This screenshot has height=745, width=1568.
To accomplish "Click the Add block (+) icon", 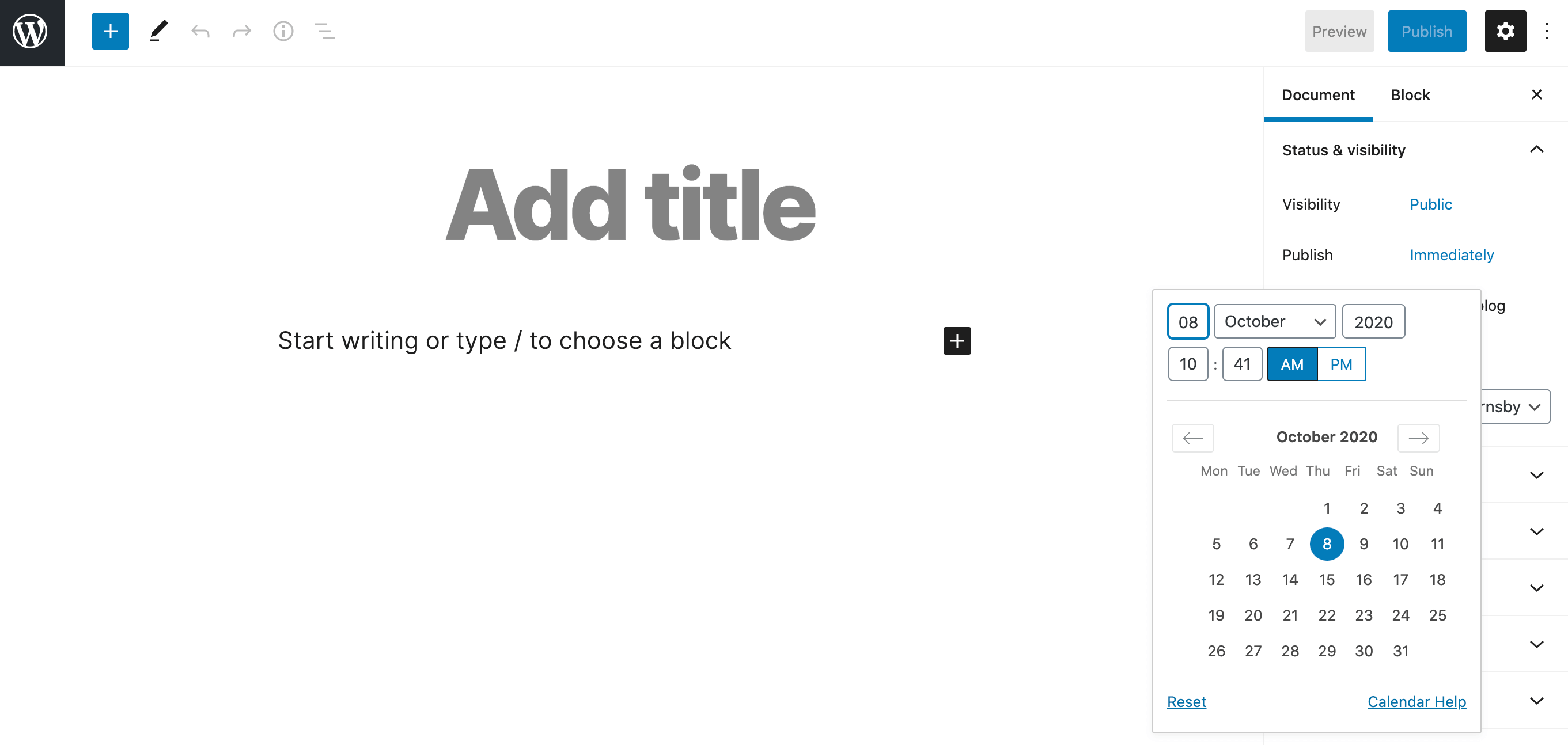I will (109, 31).
